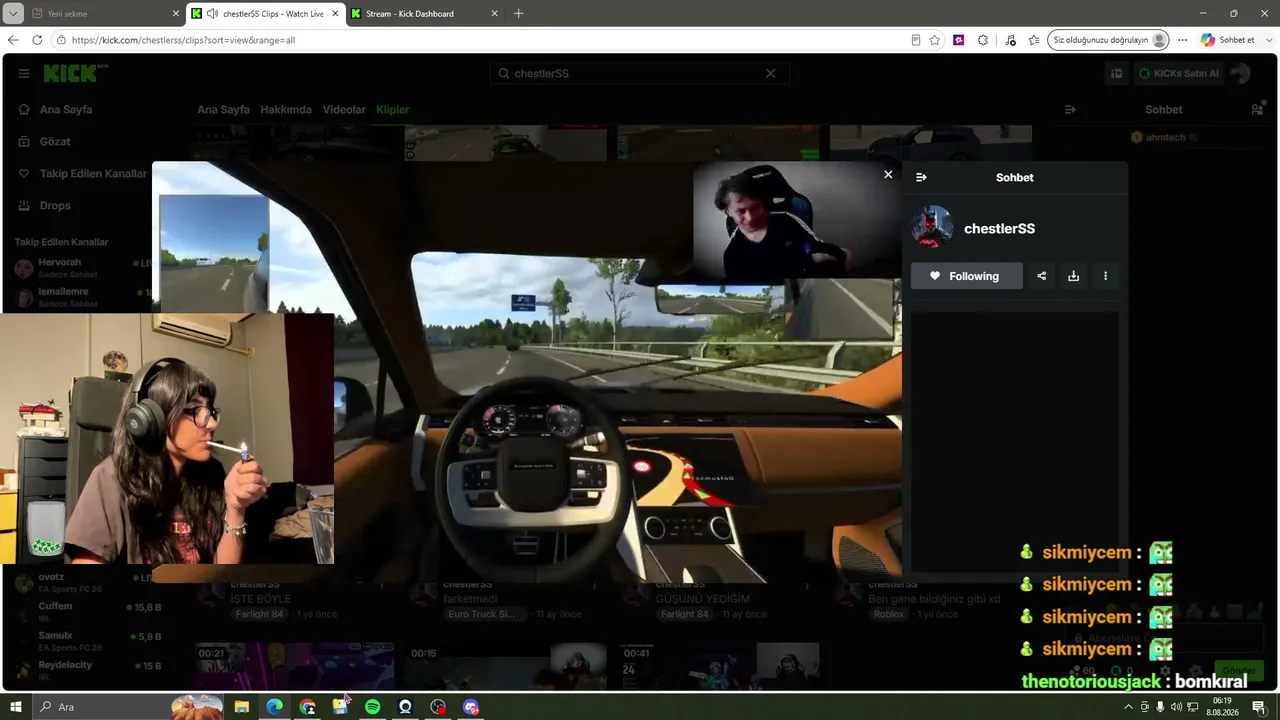
Task: Open the 00:15 clip thumbnail
Action: pyautogui.click(x=507, y=667)
